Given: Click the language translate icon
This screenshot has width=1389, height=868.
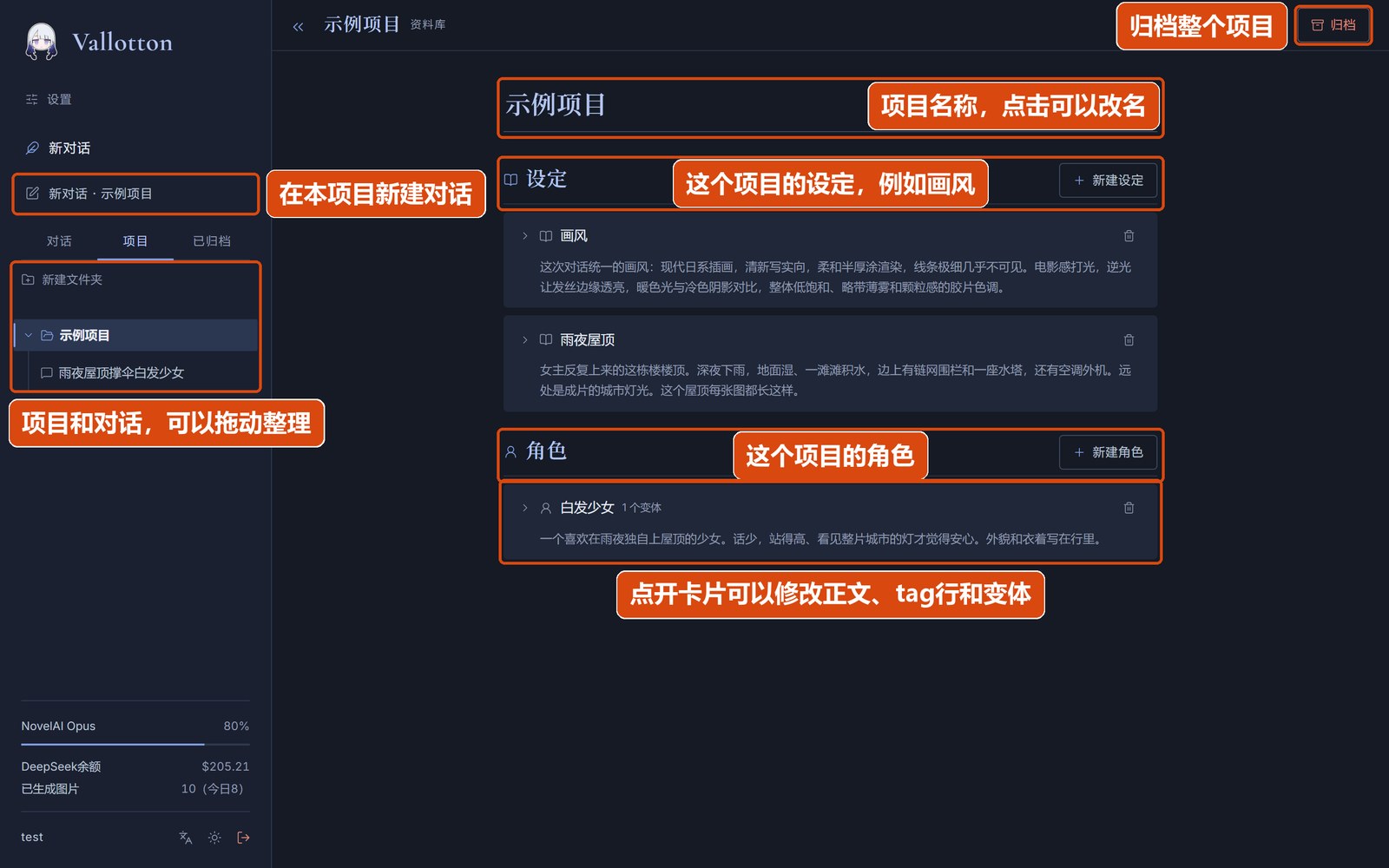Looking at the screenshot, I should [185, 838].
